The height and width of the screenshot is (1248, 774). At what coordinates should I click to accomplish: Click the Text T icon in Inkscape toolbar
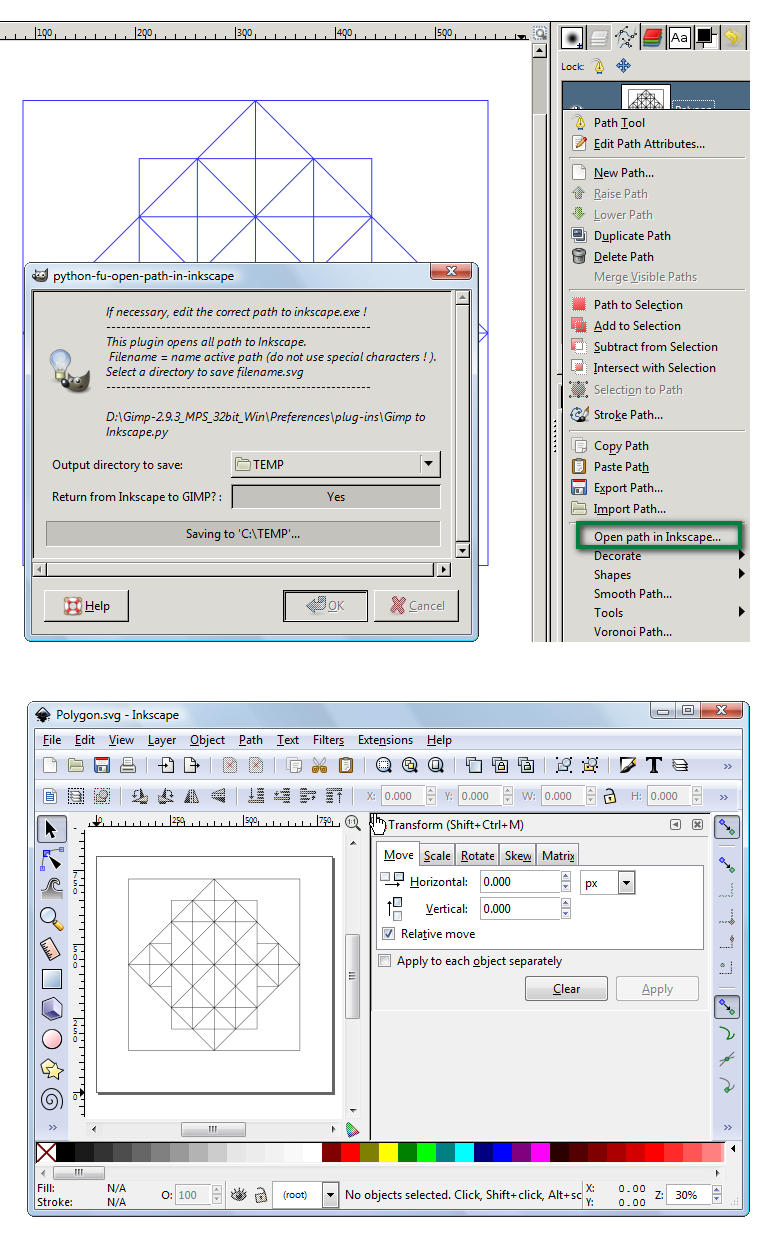[654, 766]
